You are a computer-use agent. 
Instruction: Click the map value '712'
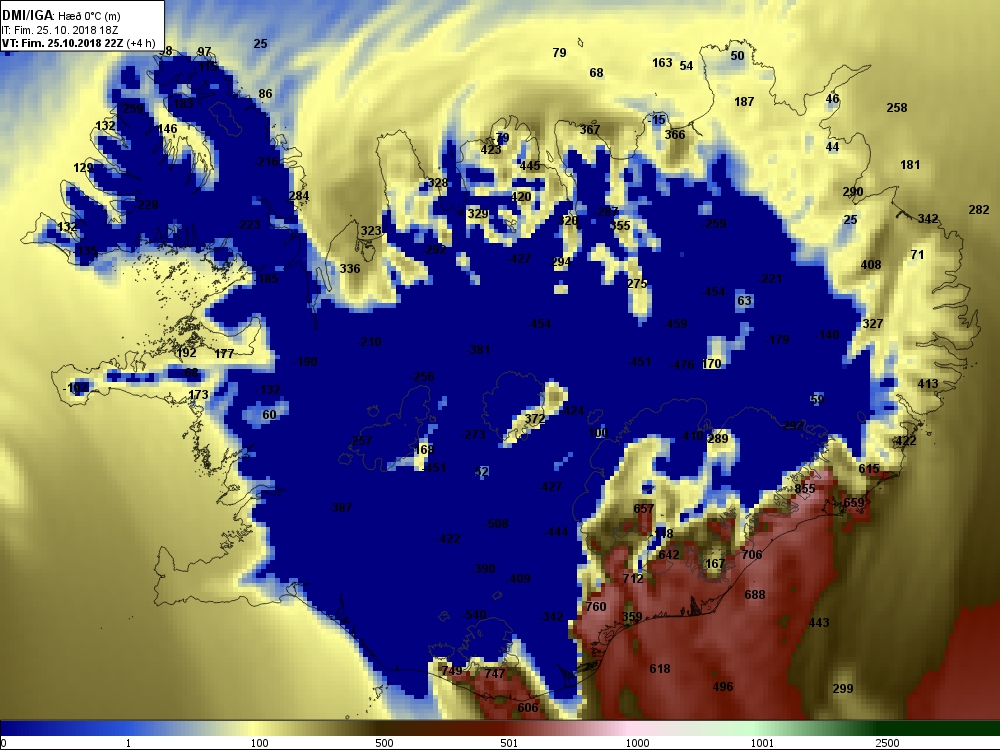(x=633, y=578)
